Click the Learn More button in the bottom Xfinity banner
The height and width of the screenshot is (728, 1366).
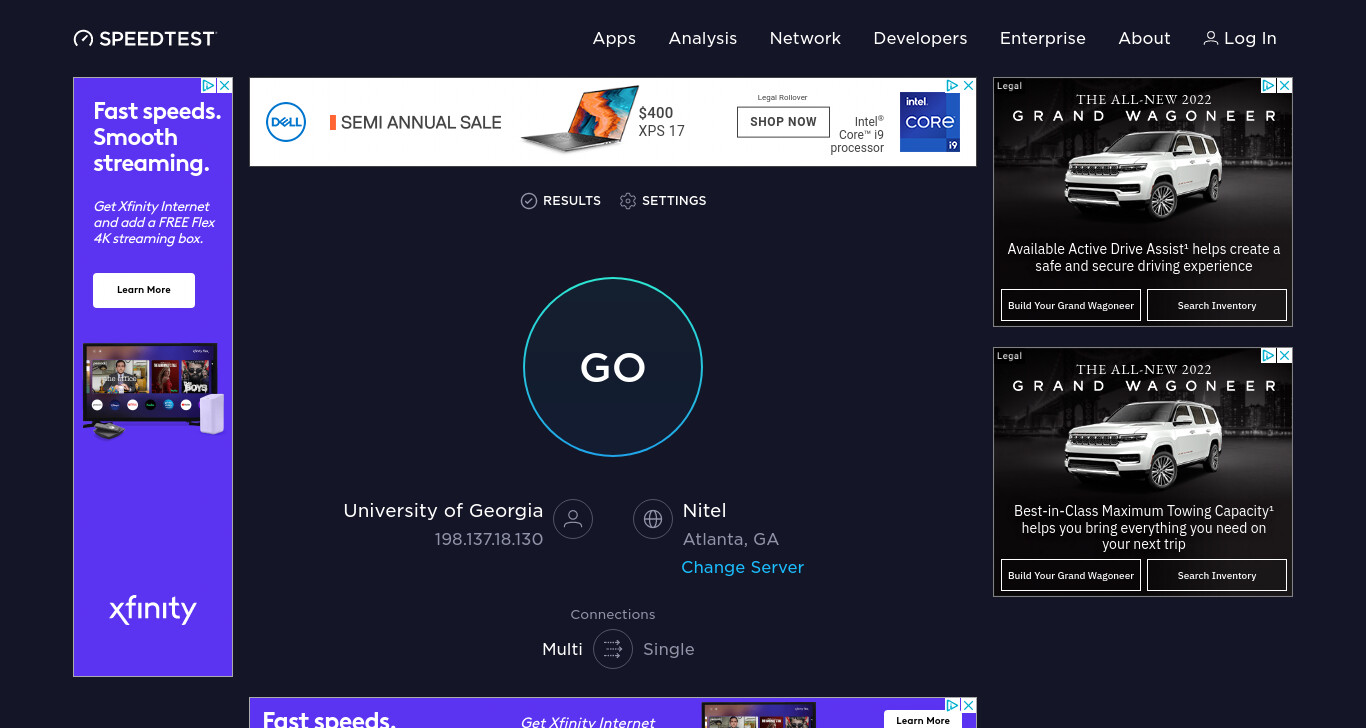coord(923,719)
